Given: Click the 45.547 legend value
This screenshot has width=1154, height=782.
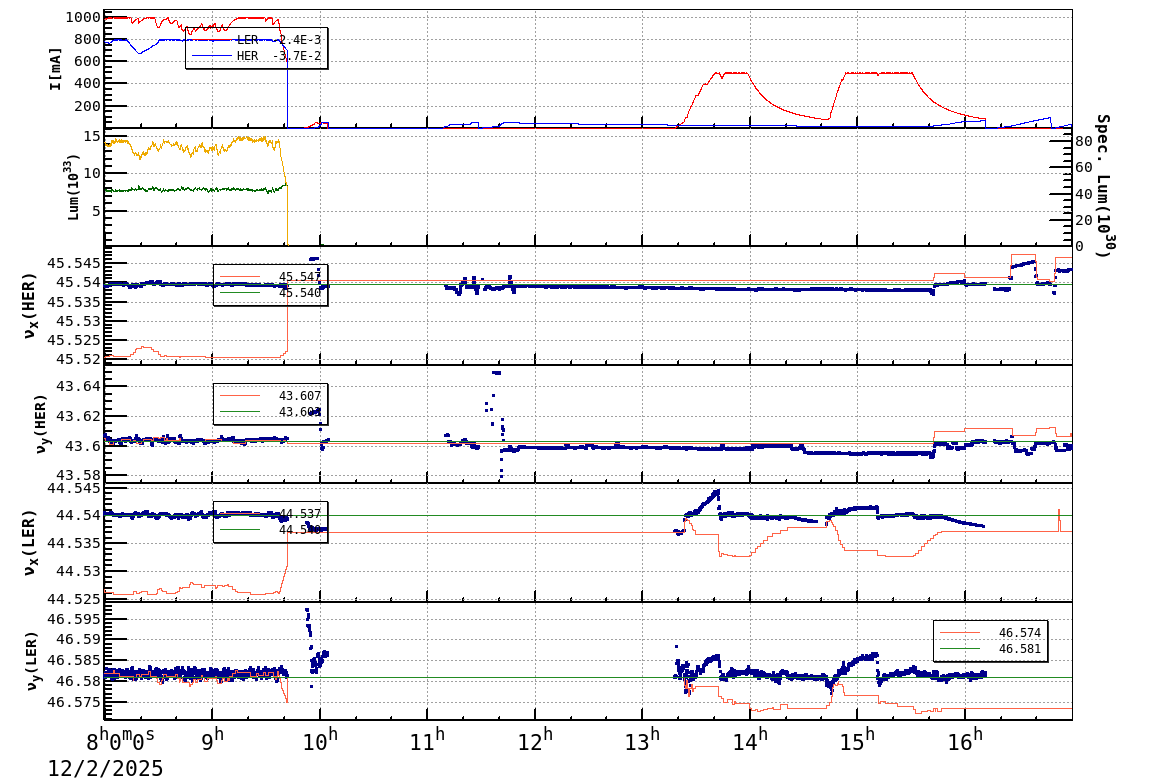Looking at the screenshot, I should (x=300, y=277).
